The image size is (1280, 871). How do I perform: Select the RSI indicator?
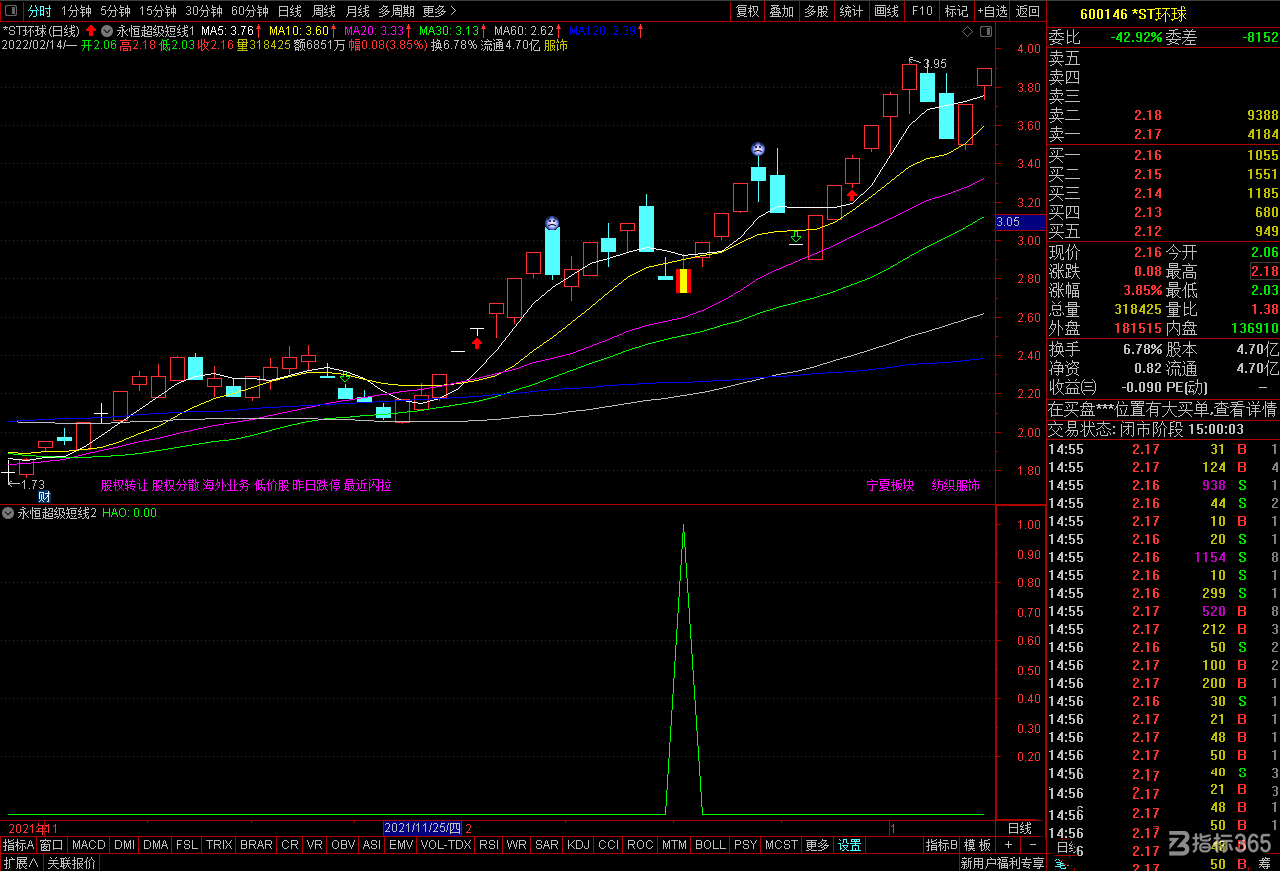click(489, 845)
